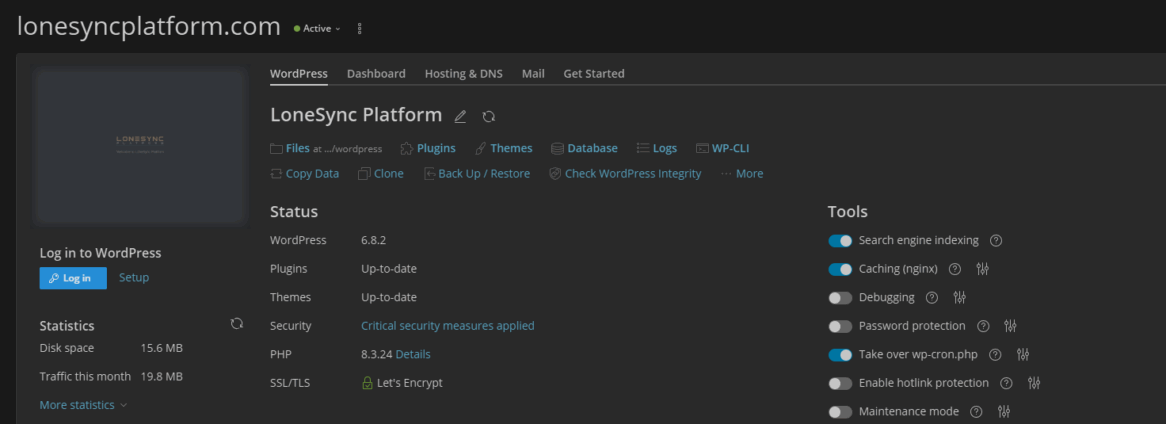The image size is (1166, 424).
Task: Click the Database cylinder icon
Action: (557, 148)
